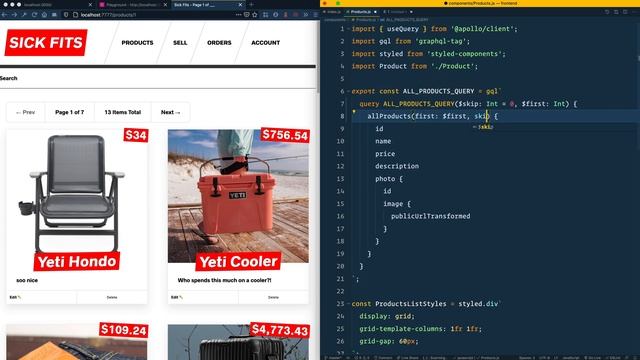Open the Products nav link
640x360 pixels.
[x=137, y=42]
